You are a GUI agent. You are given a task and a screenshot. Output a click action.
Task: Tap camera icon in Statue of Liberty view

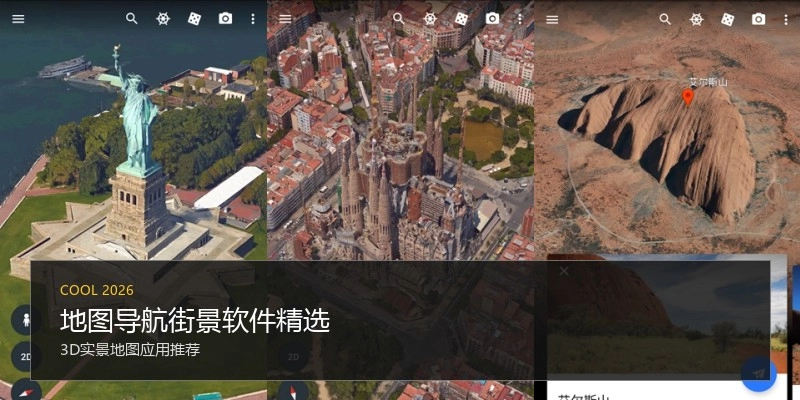point(225,19)
